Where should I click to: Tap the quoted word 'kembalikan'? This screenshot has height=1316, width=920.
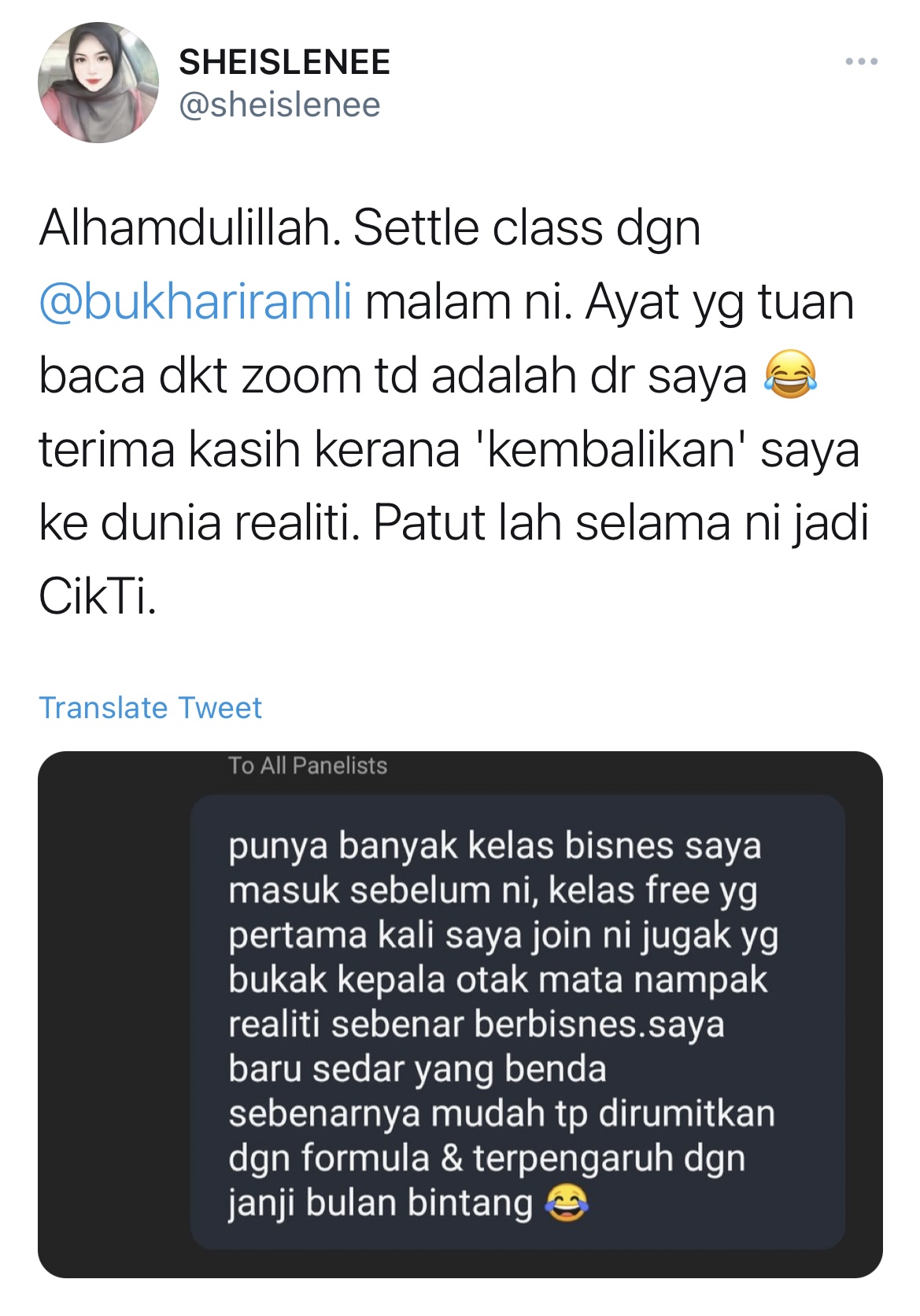point(610,449)
